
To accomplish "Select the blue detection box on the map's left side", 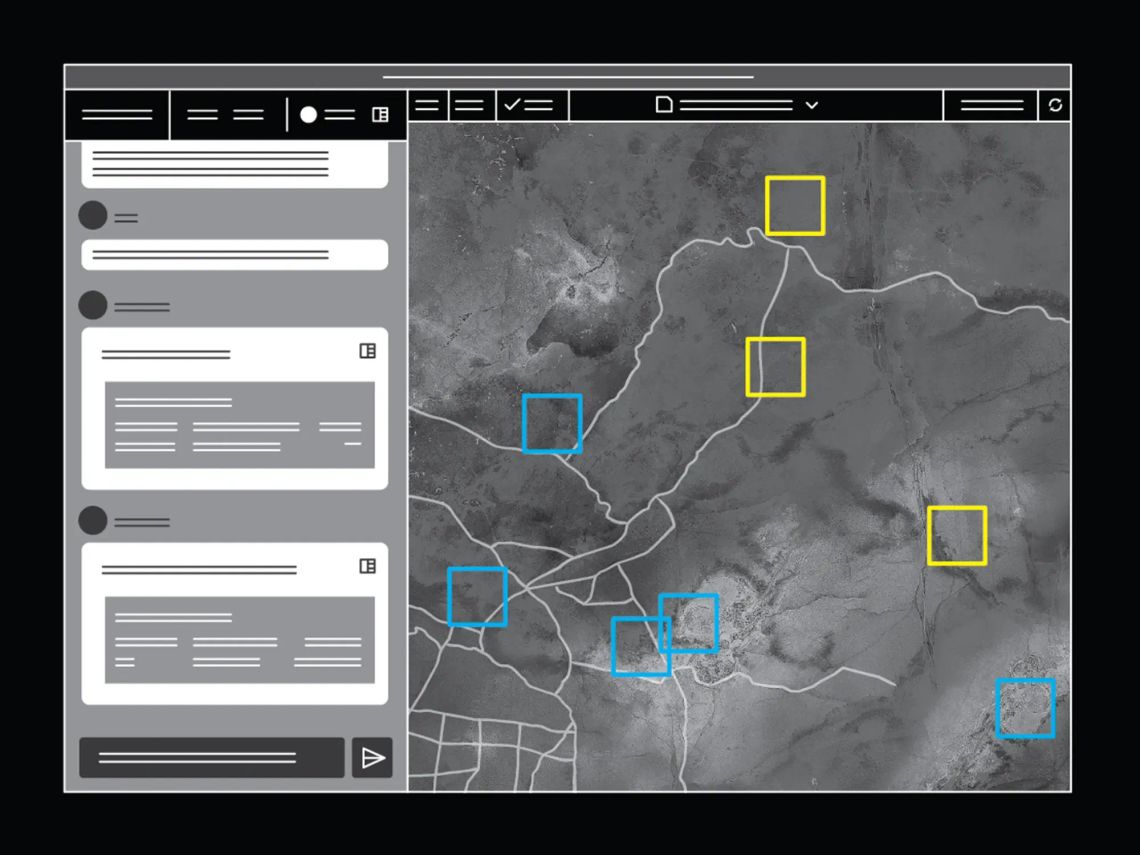I will 552,422.
